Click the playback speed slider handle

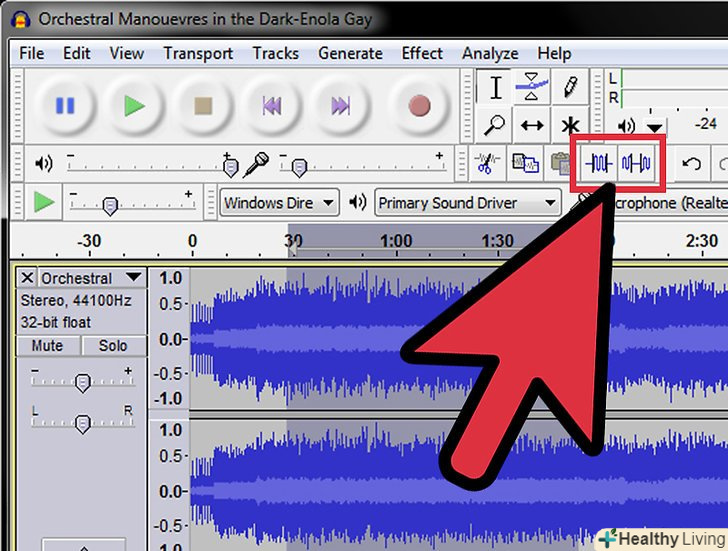click(x=110, y=206)
